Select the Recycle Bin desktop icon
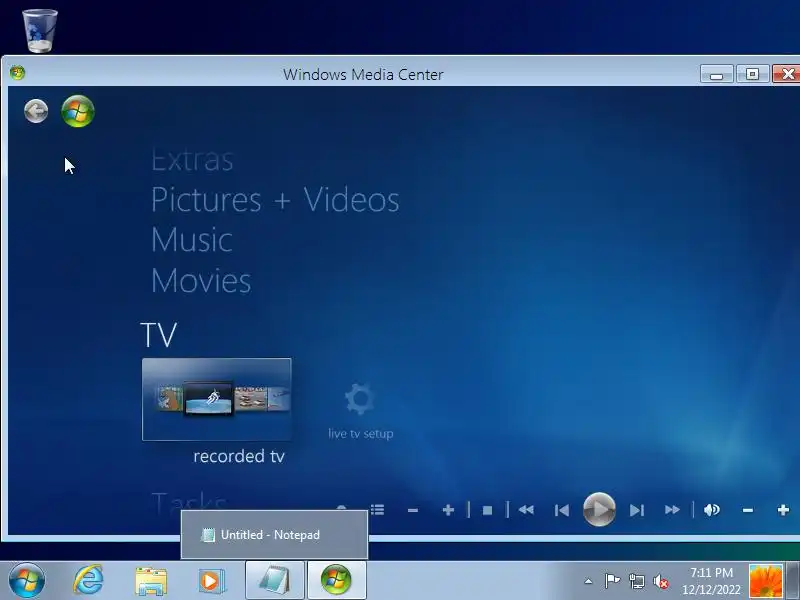 pos(40,31)
